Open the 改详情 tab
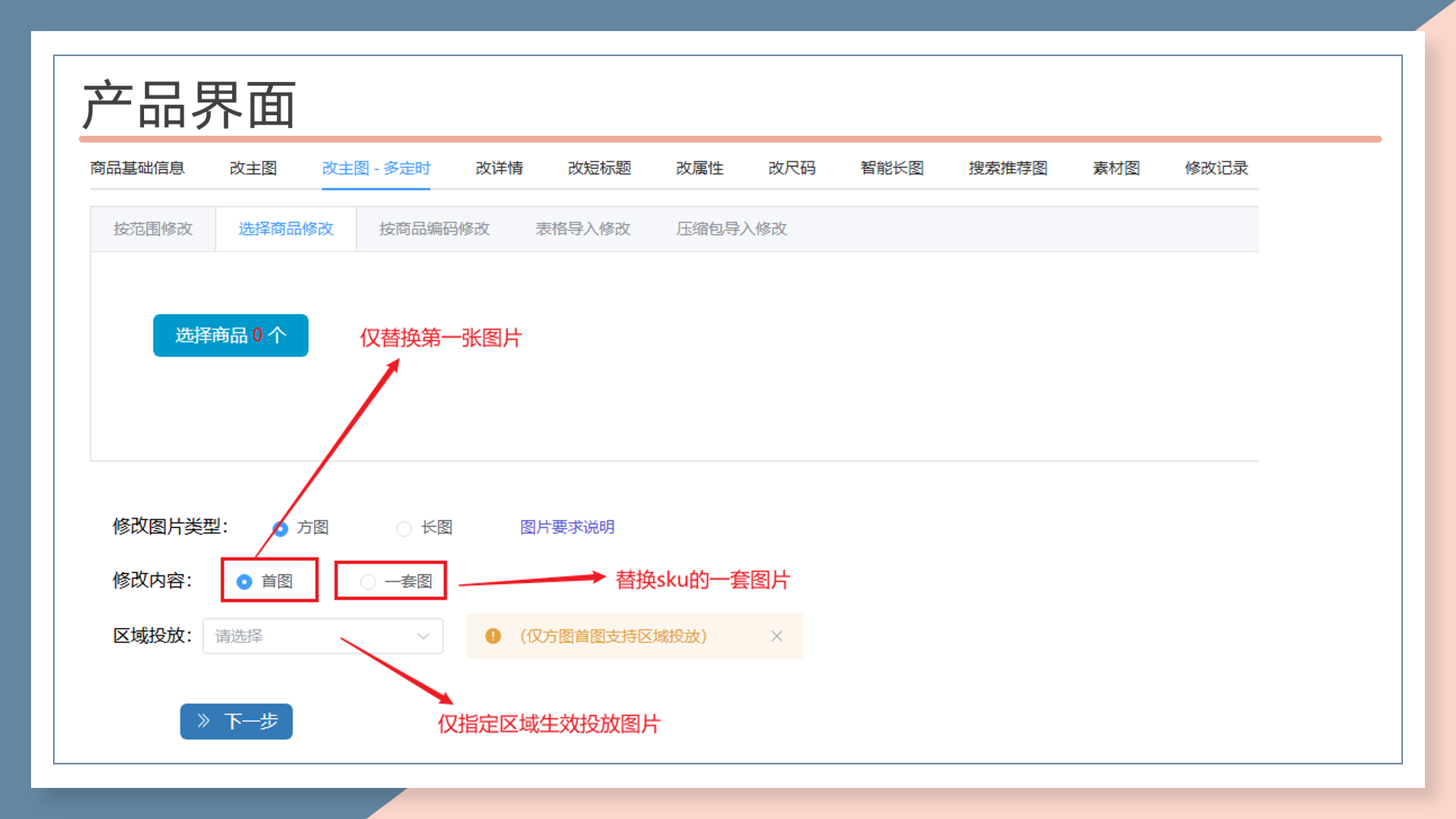Screen dimensions: 1456x819 tap(499, 168)
